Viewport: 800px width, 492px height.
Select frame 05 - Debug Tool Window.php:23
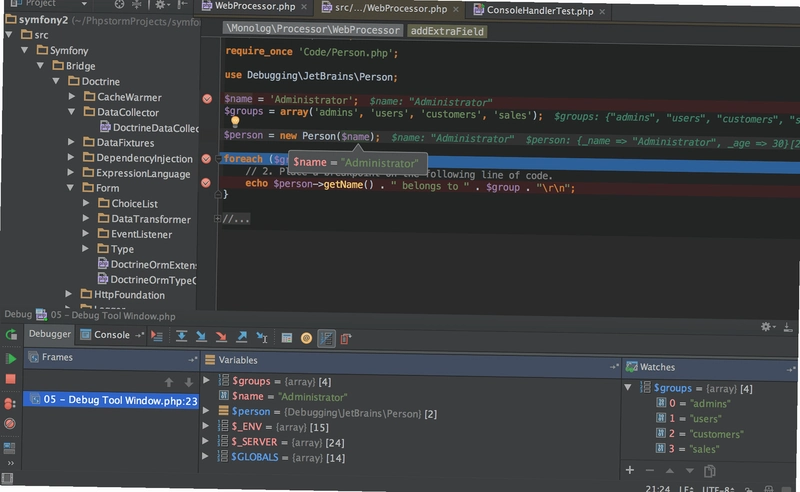(x=111, y=400)
